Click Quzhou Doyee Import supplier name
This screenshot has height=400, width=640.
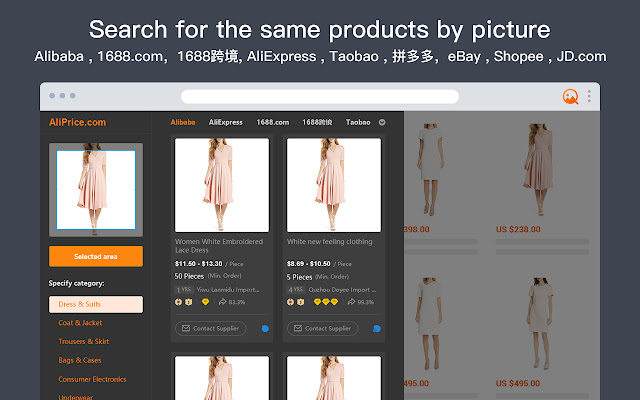(342, 290)
